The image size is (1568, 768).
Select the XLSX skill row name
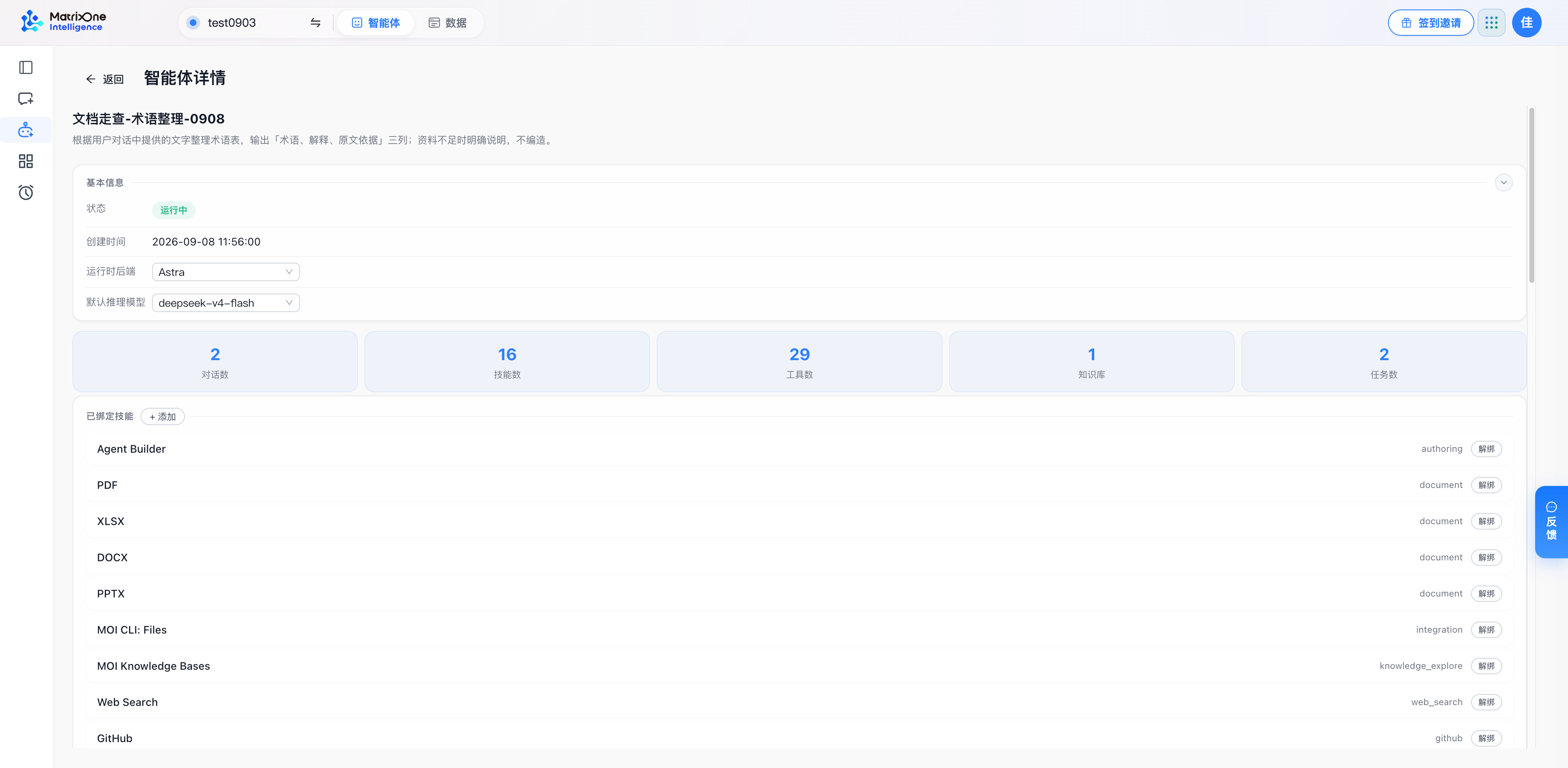point(111,521)
